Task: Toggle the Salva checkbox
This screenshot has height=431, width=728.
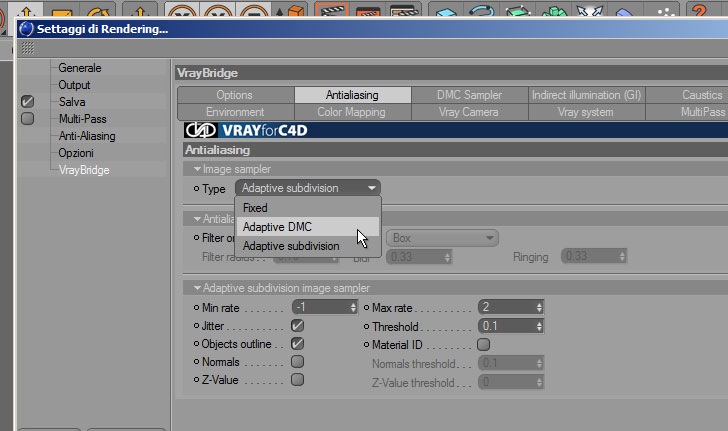Action: (x=27, y=101)
